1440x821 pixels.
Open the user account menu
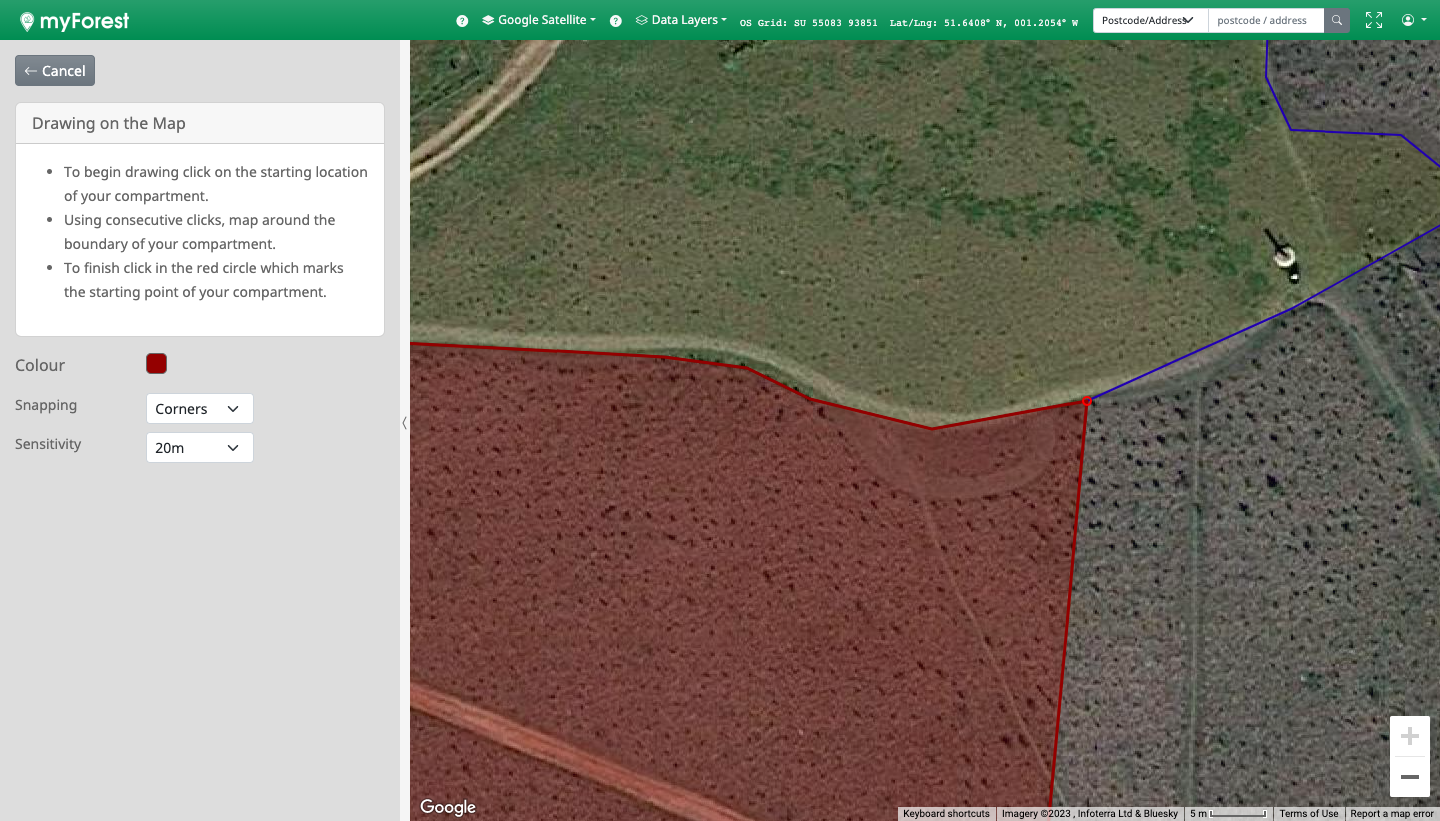(1413, 20)
